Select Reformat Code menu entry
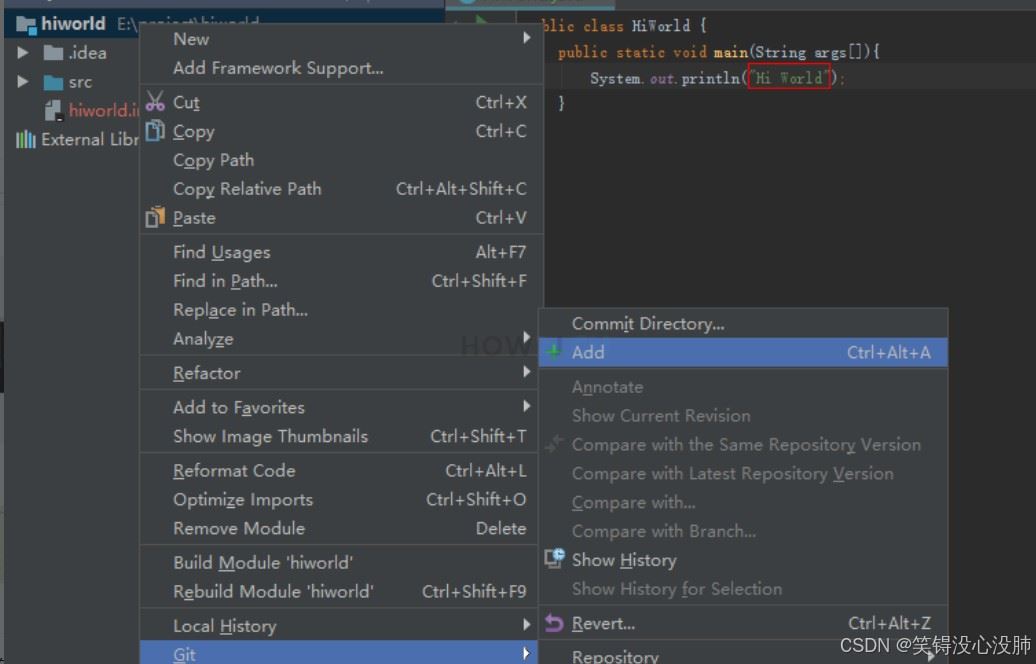Viewport: 1036px width, 664px height. [x=234, y=470]
